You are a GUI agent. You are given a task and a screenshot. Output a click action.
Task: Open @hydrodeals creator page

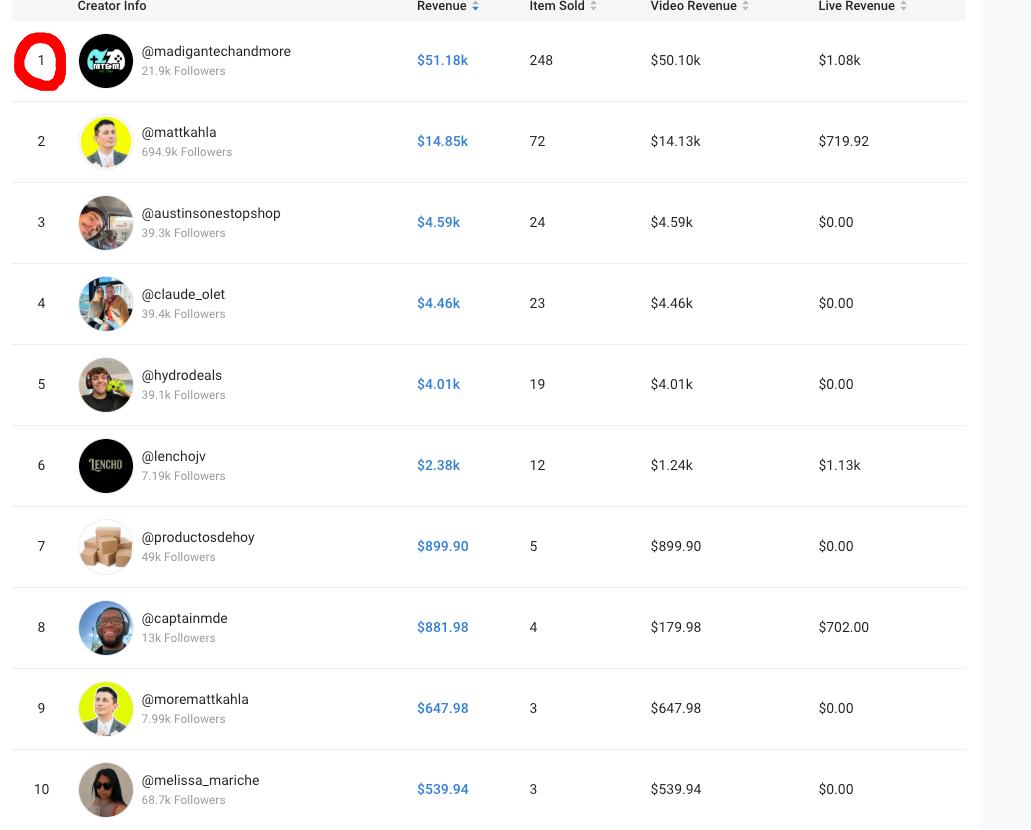pyautogui.click(x=182, y=375)
